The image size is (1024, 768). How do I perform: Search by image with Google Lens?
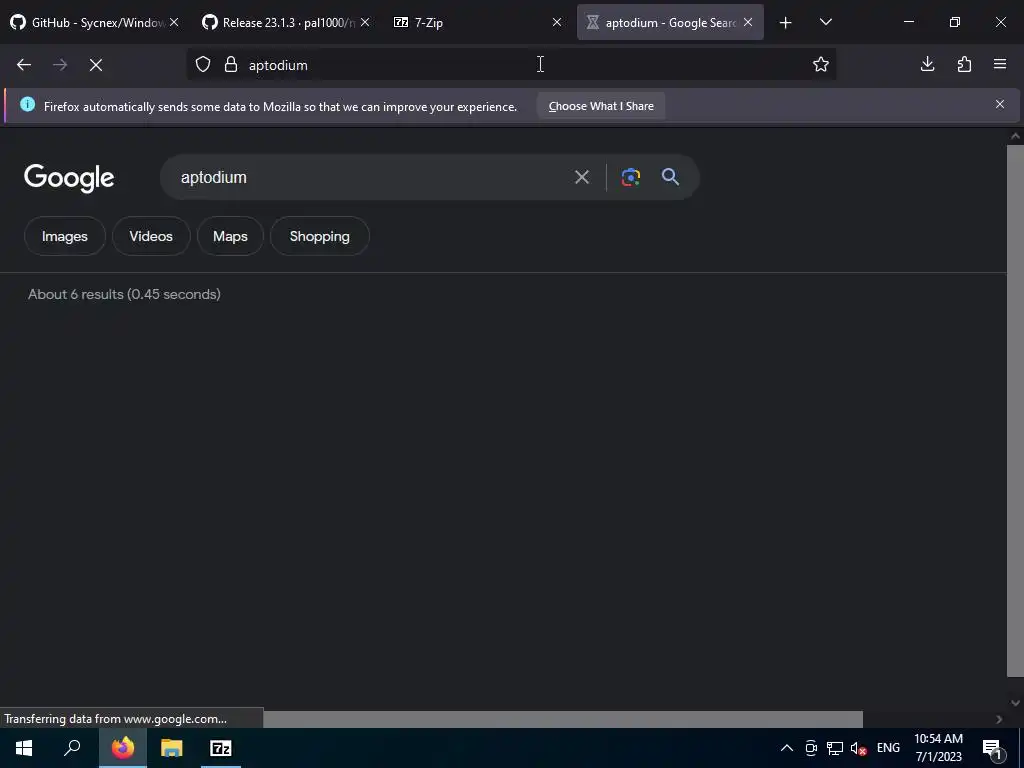[x=631, y=177]
